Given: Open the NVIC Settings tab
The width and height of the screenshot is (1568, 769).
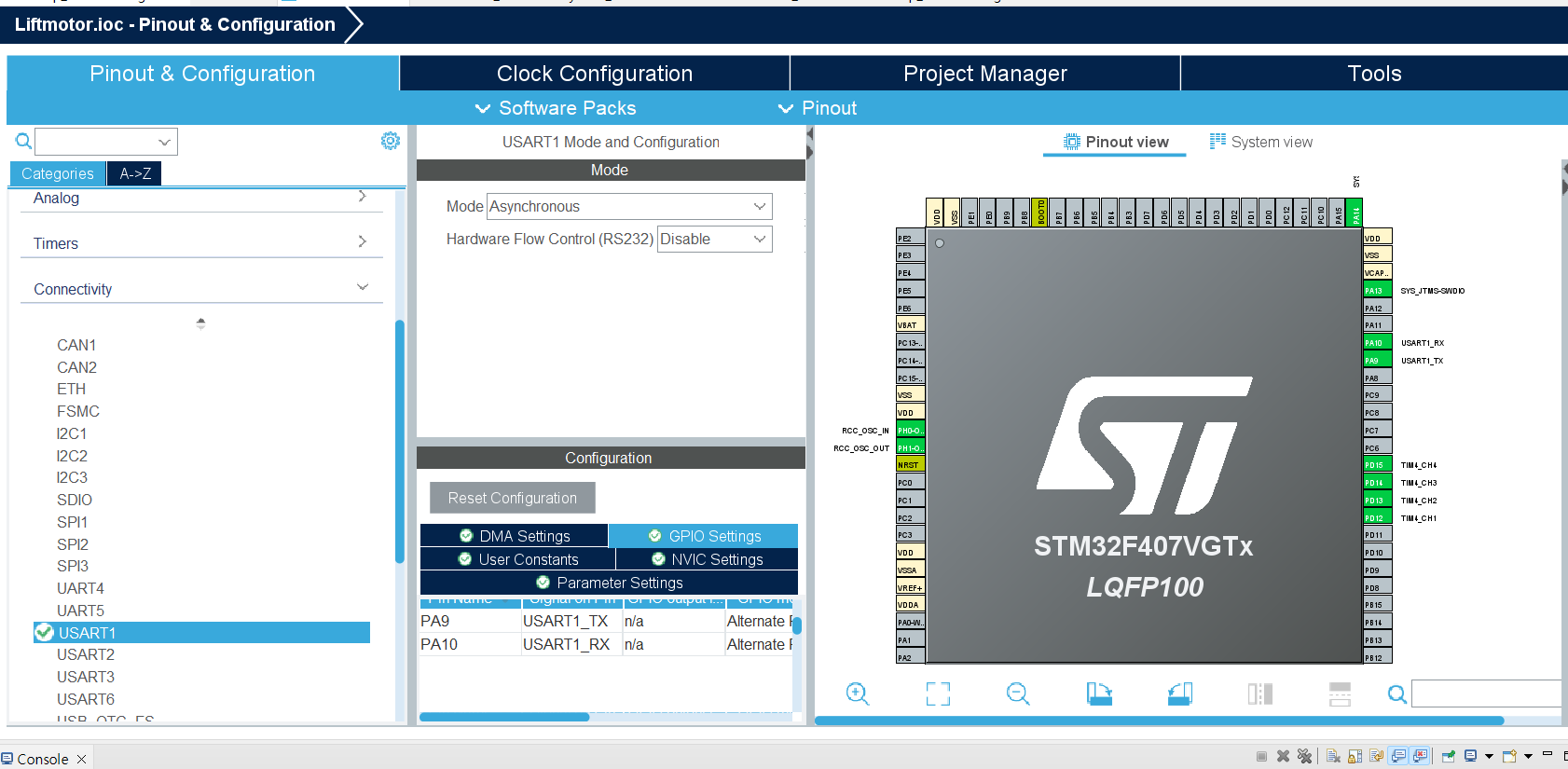Looking at the screenshot, I should 707,559.
